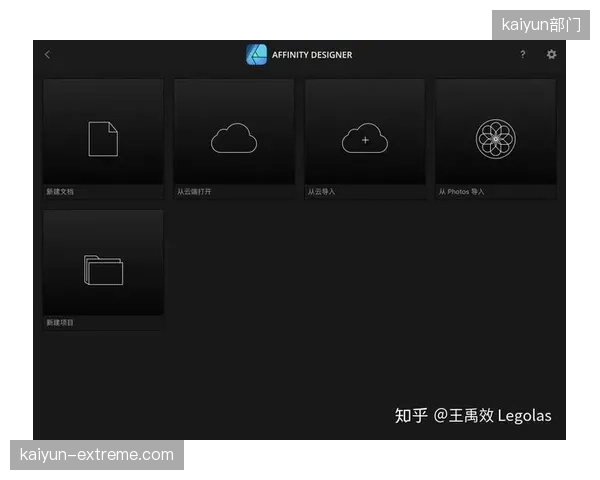600x480 pixels.
Task: Click the 从云导入 label
Action: 321,192
